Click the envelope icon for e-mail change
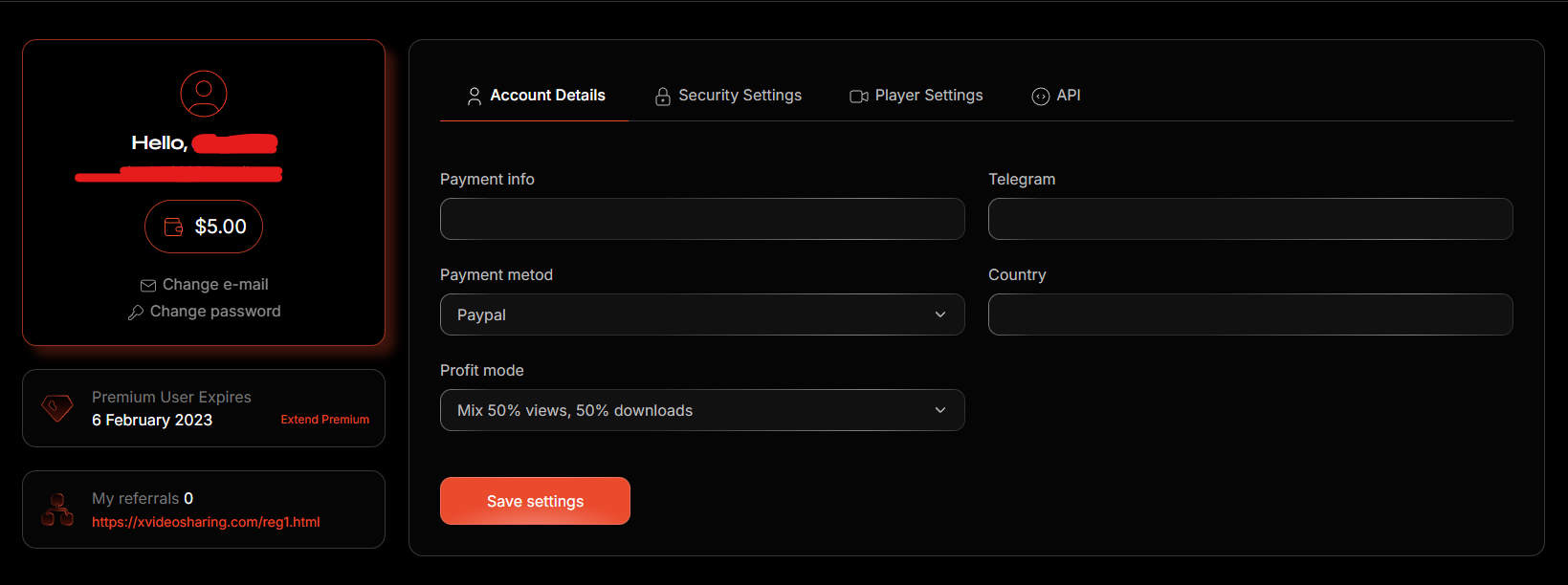Viewport: 1568px width, 585px height. coord(148,286)
